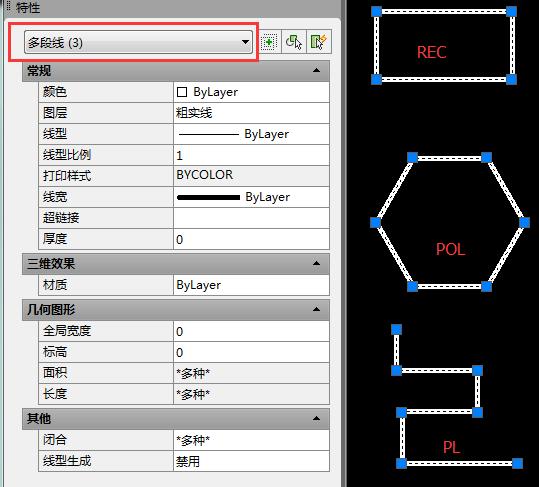Click the 超链接 empty value field

251,218
